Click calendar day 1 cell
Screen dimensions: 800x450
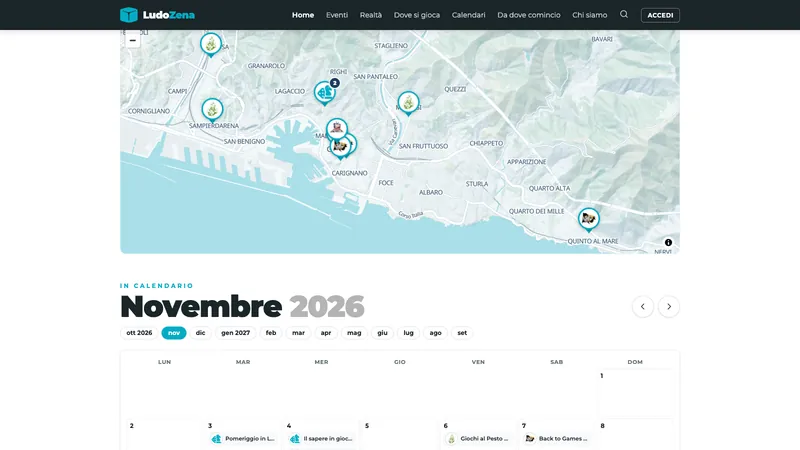pyautogui.click(x=635, y=394)
